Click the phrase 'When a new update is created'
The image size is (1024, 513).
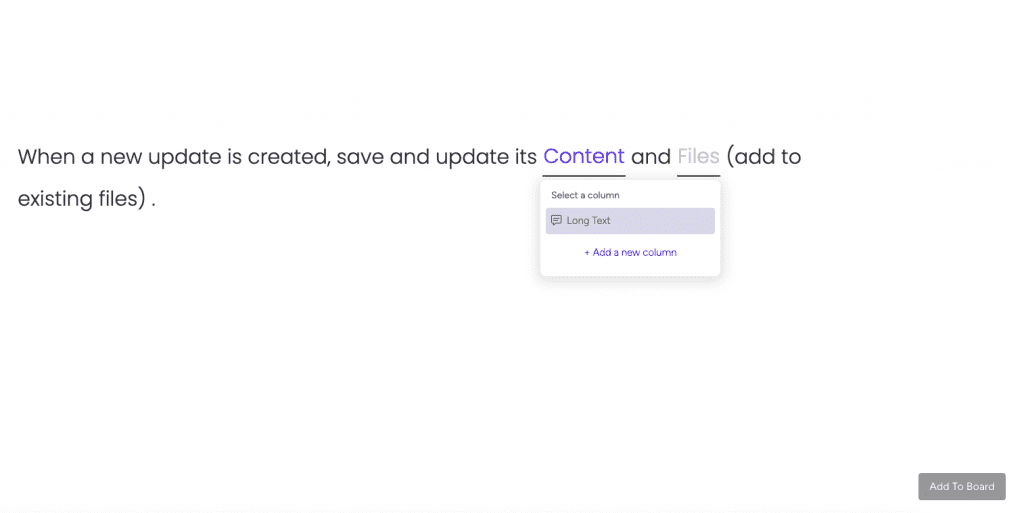(174, 157)
